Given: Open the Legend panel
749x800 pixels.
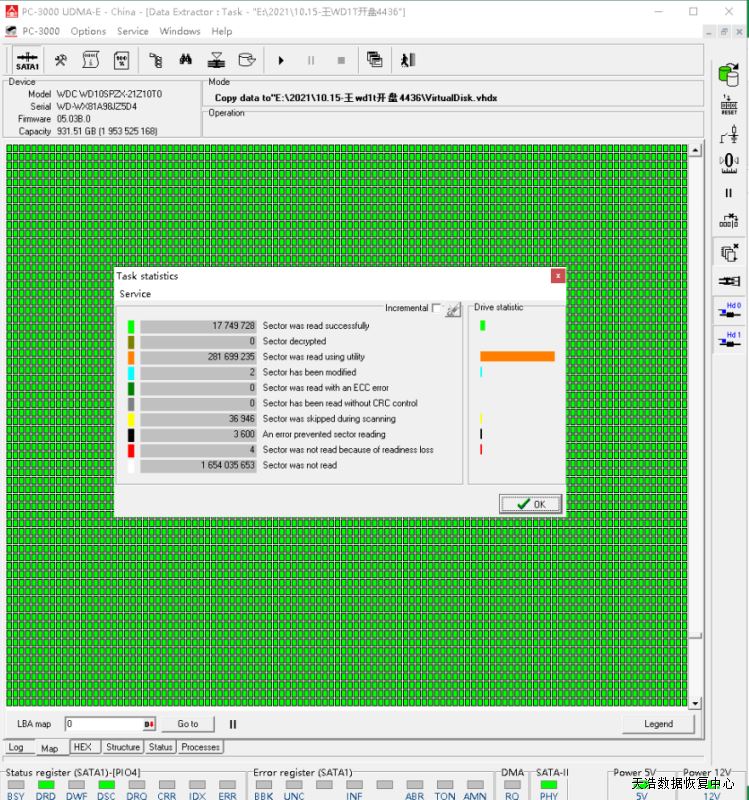Looking at the screenshot, I should 657,724.
